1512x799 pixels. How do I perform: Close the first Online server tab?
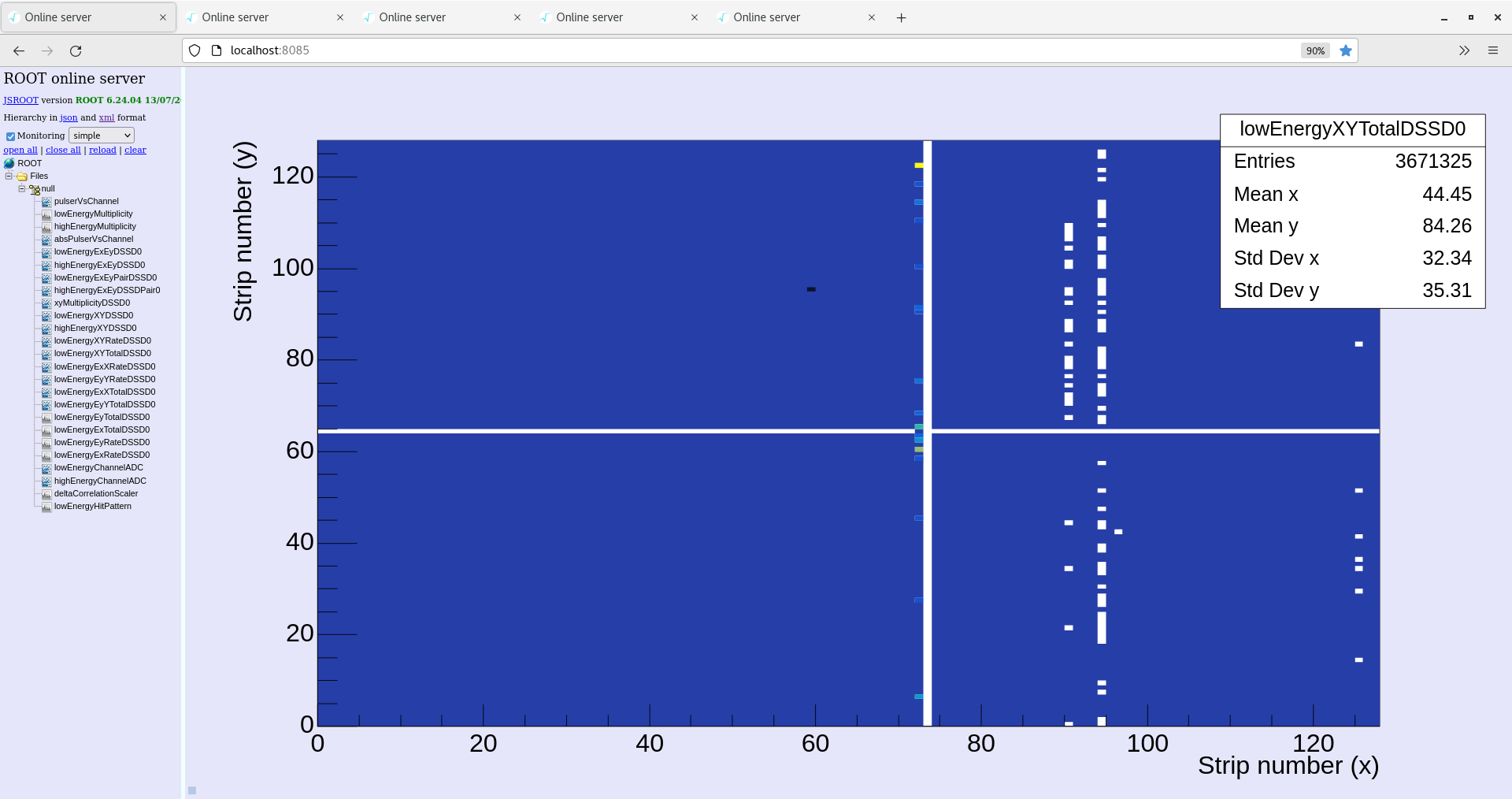163,17
